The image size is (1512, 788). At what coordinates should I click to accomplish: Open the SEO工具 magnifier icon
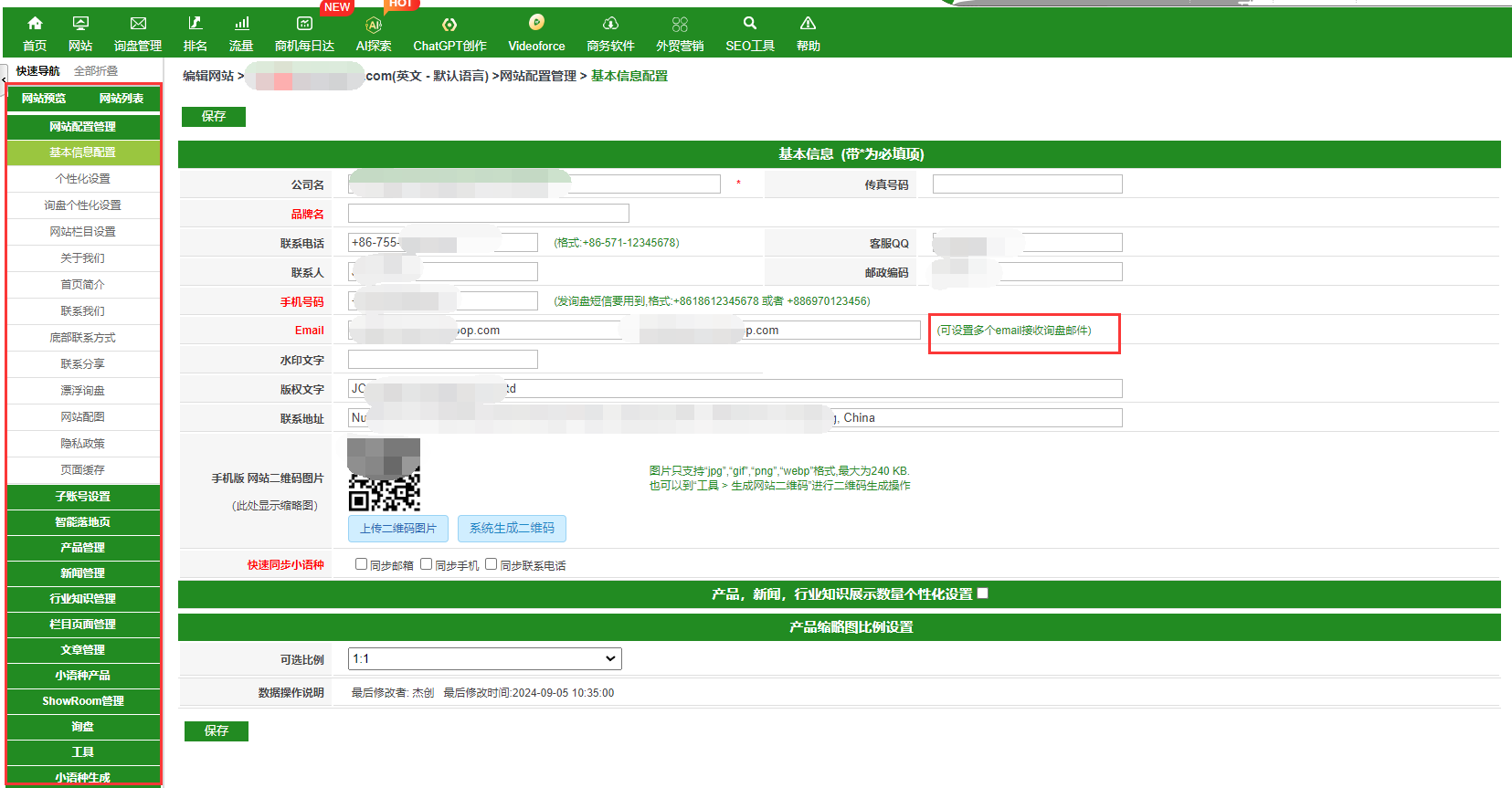[750, 23]
